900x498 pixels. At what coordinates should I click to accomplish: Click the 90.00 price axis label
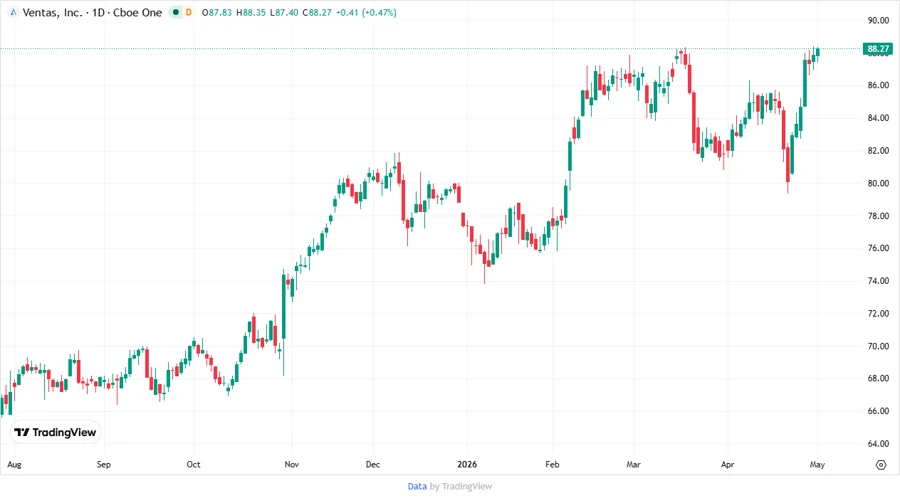point(878,21)
